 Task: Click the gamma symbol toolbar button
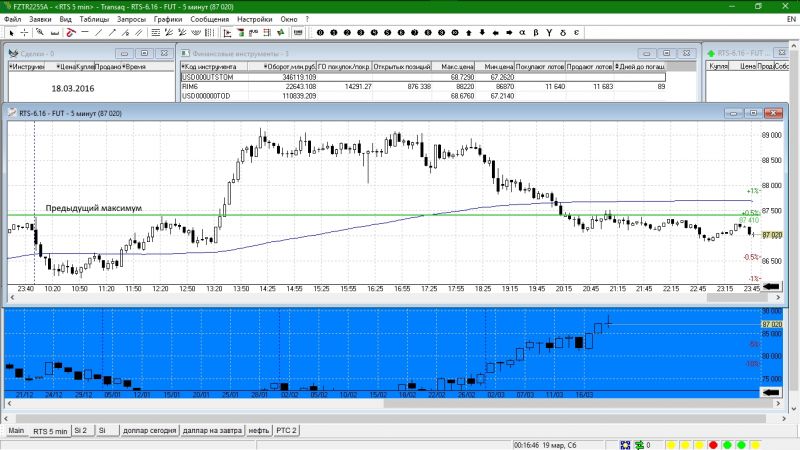pyautogui.click(x=549, y=33)
